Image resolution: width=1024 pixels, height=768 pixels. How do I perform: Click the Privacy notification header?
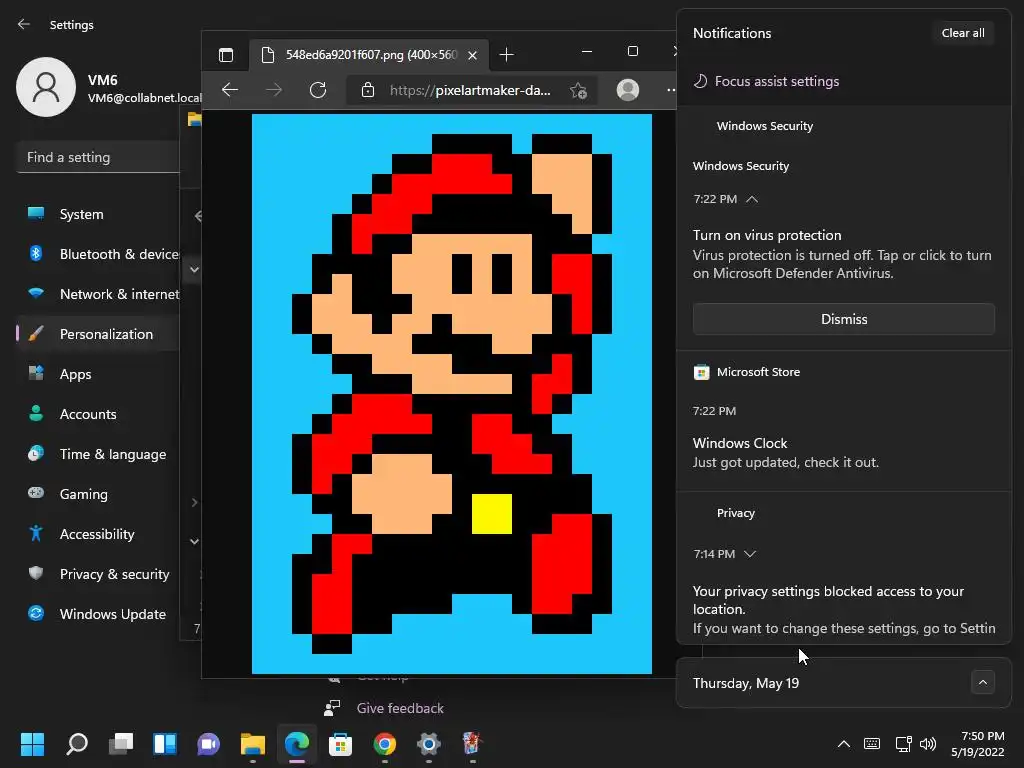pyautogui.click(x=736, y=513)
